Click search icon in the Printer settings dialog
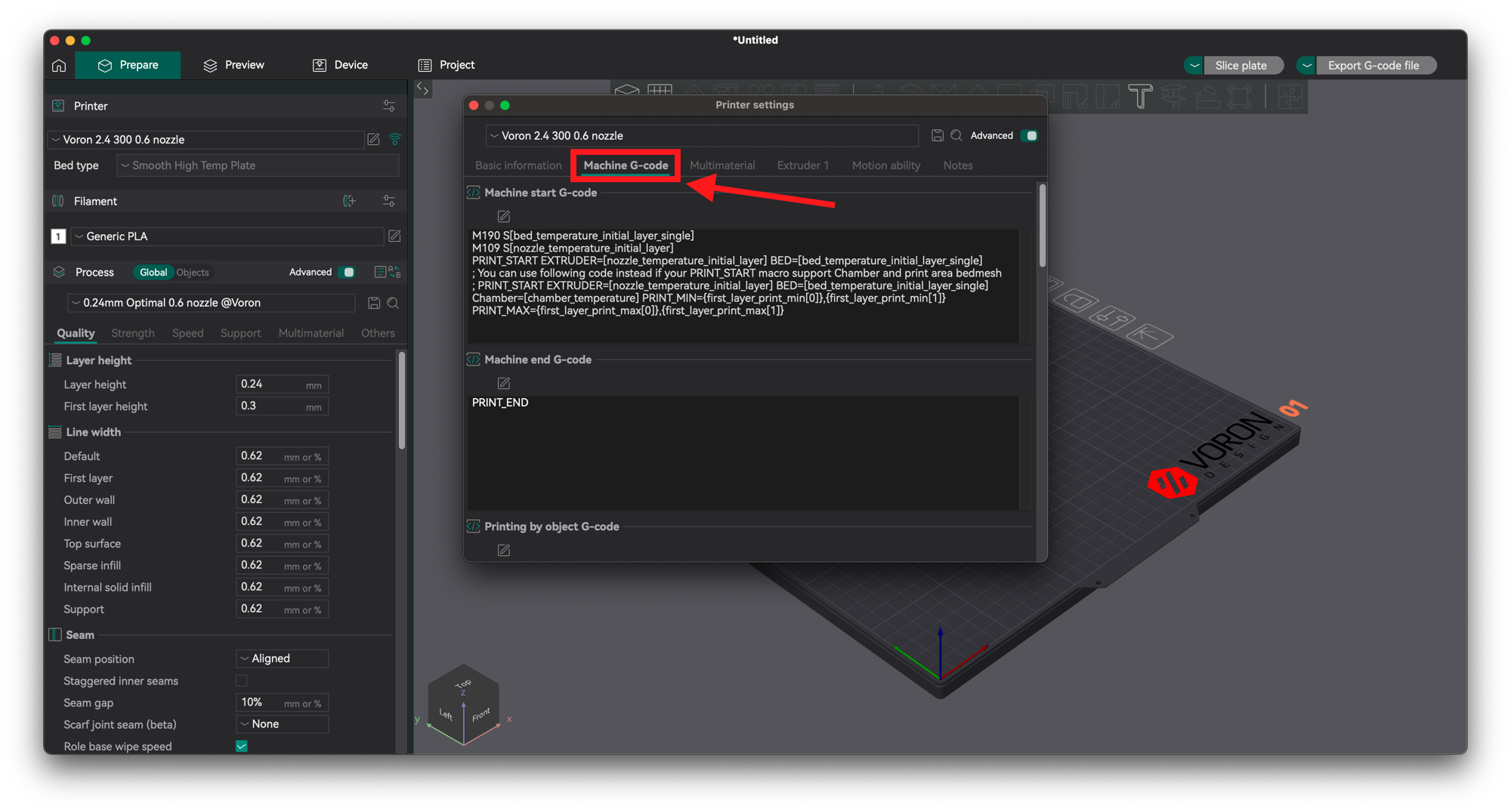 point(956,135)
